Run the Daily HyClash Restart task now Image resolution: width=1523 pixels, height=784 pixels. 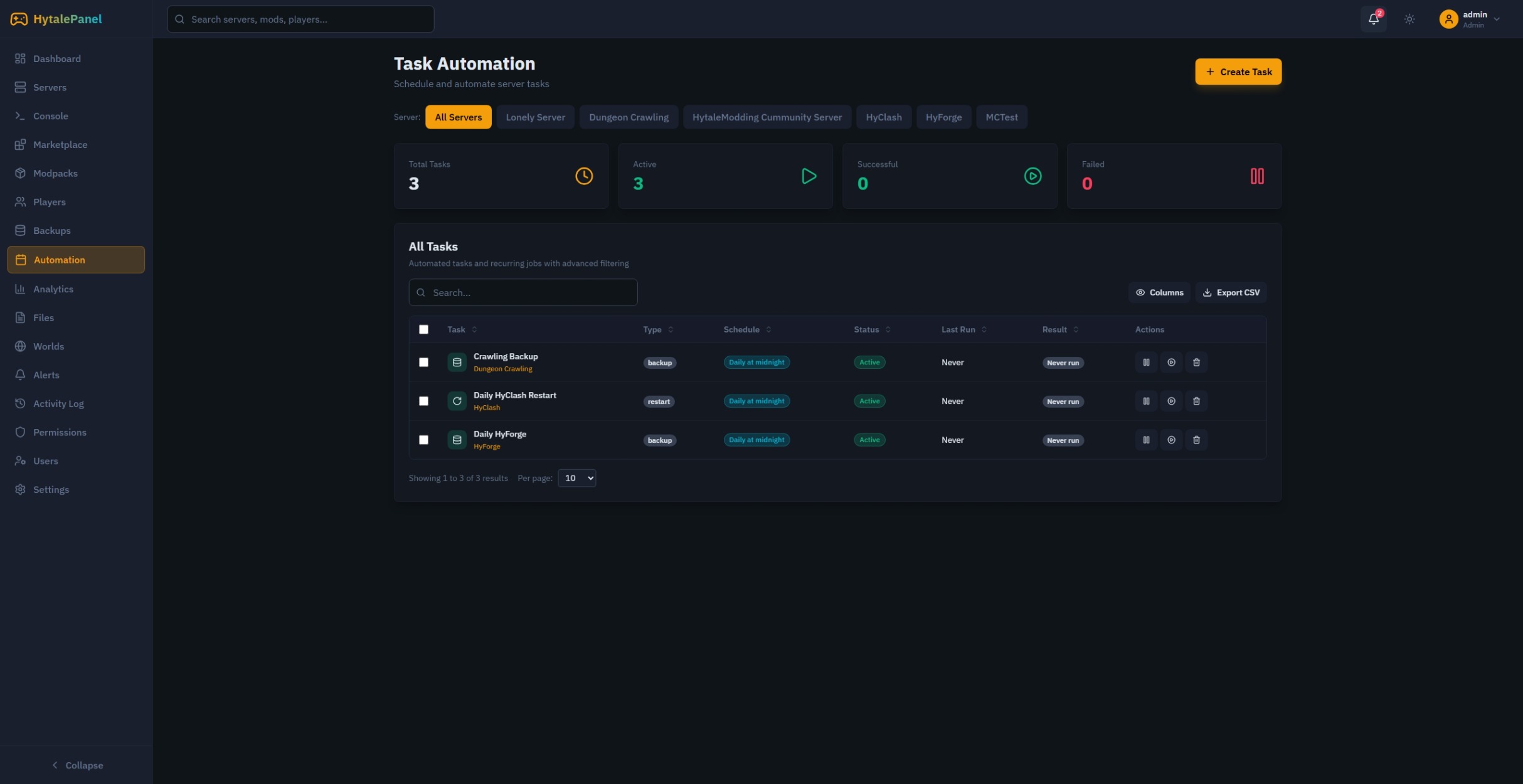[1170, 401]
